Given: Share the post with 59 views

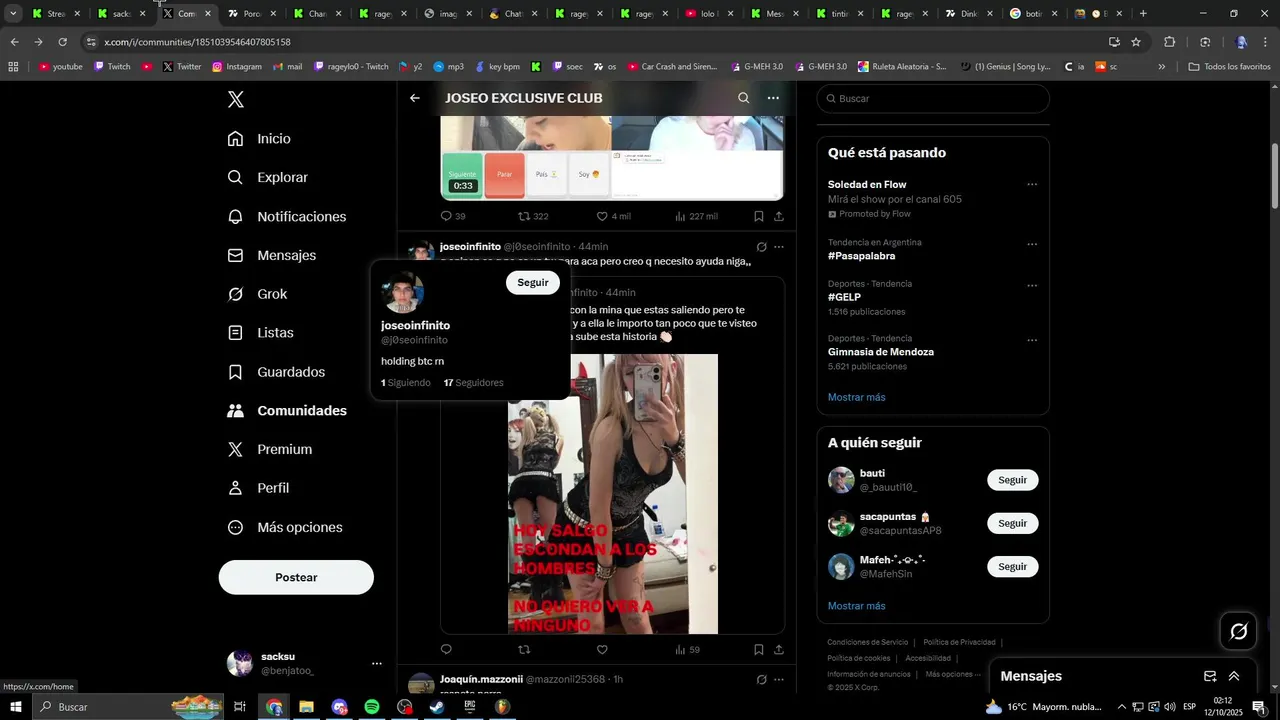Looking at the screenshot, I should pyautogui.click(x=779, y=650).
